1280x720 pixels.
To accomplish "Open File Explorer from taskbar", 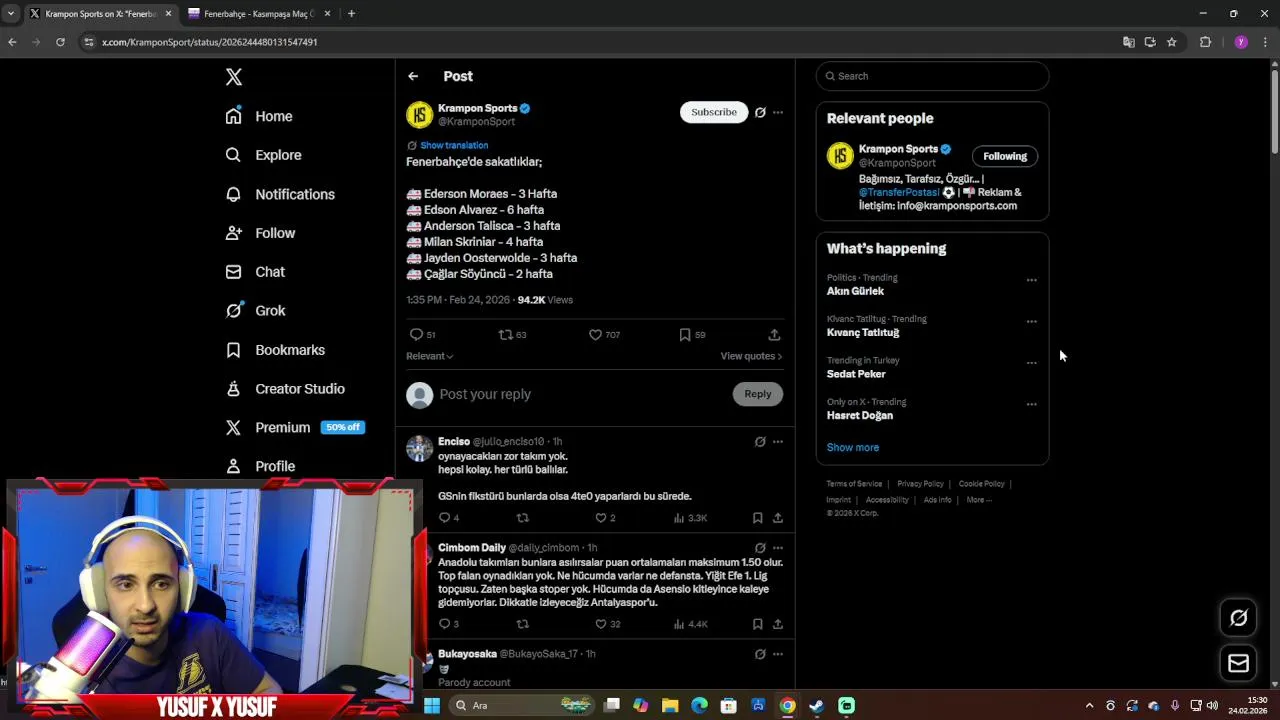I will click(x=670, y=705).
